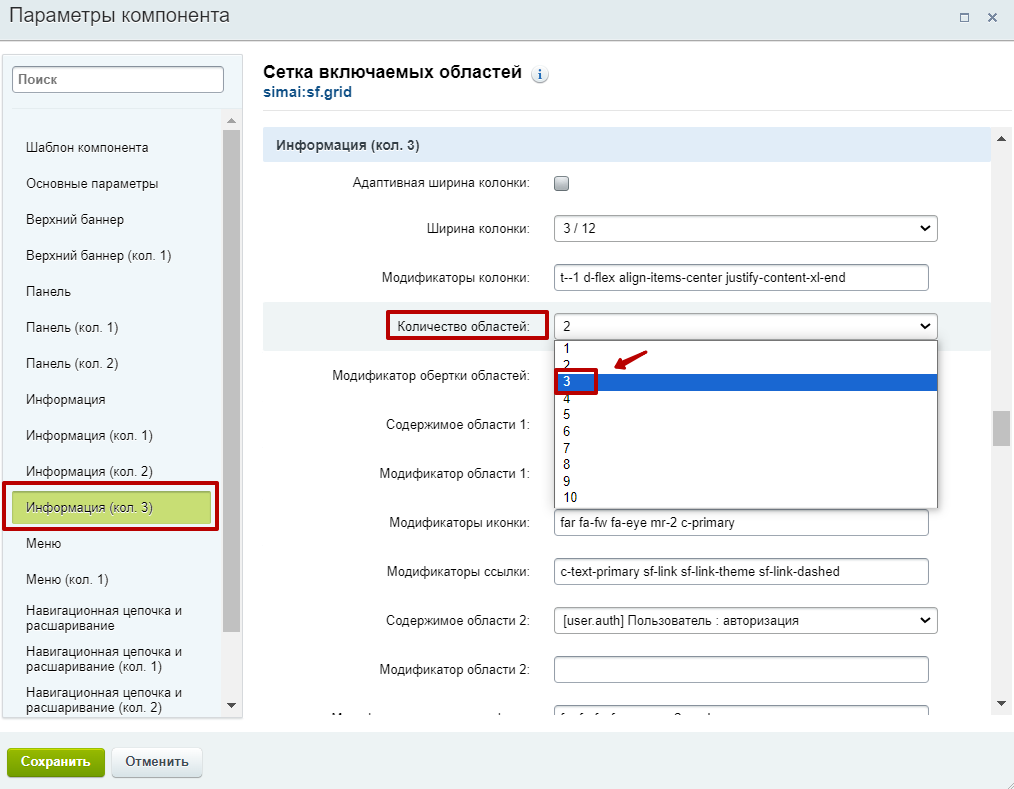Click the Сохранить button
Viewport: 1014px width, 789px height.
(x=56, y=761)
